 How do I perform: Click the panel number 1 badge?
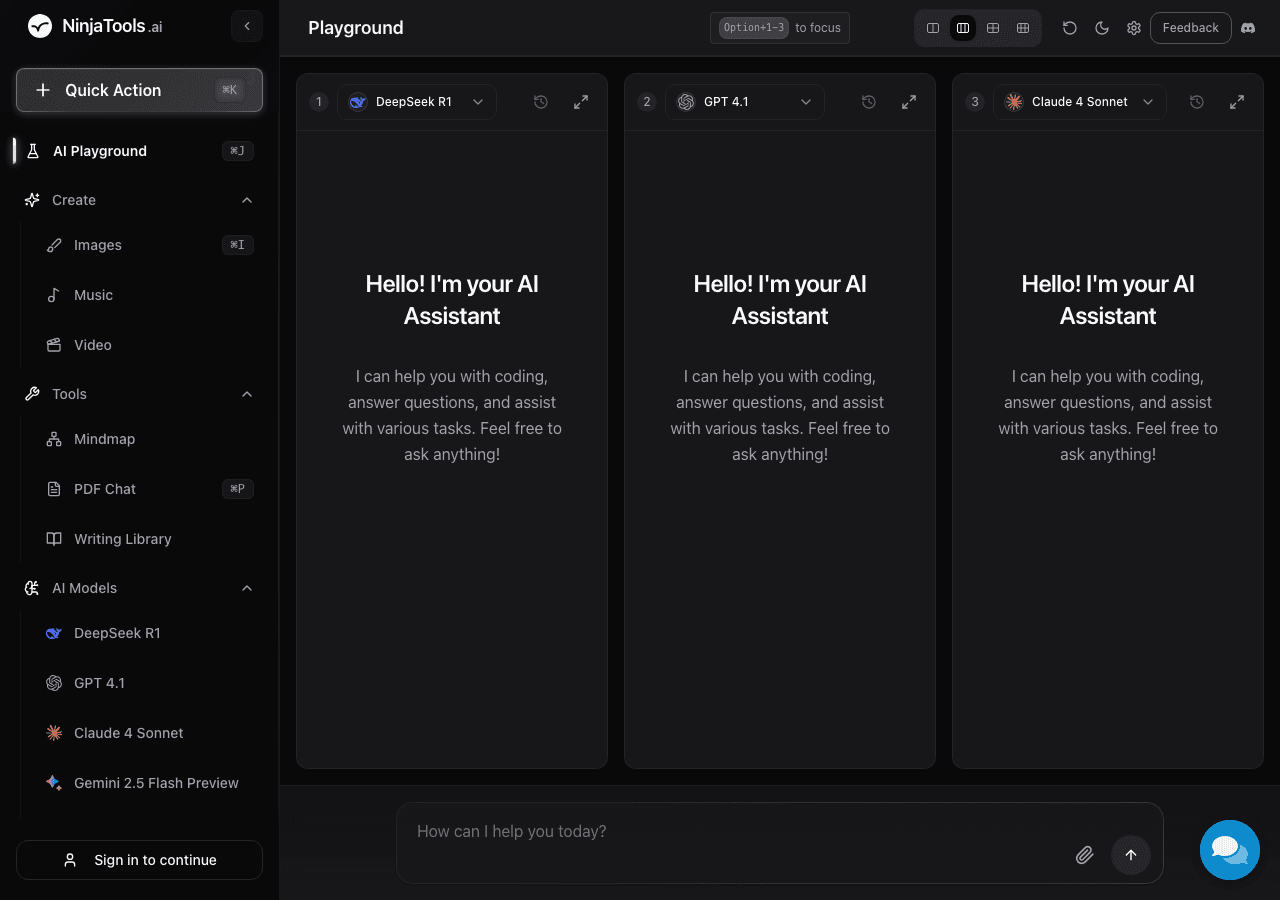click(319, 102)
